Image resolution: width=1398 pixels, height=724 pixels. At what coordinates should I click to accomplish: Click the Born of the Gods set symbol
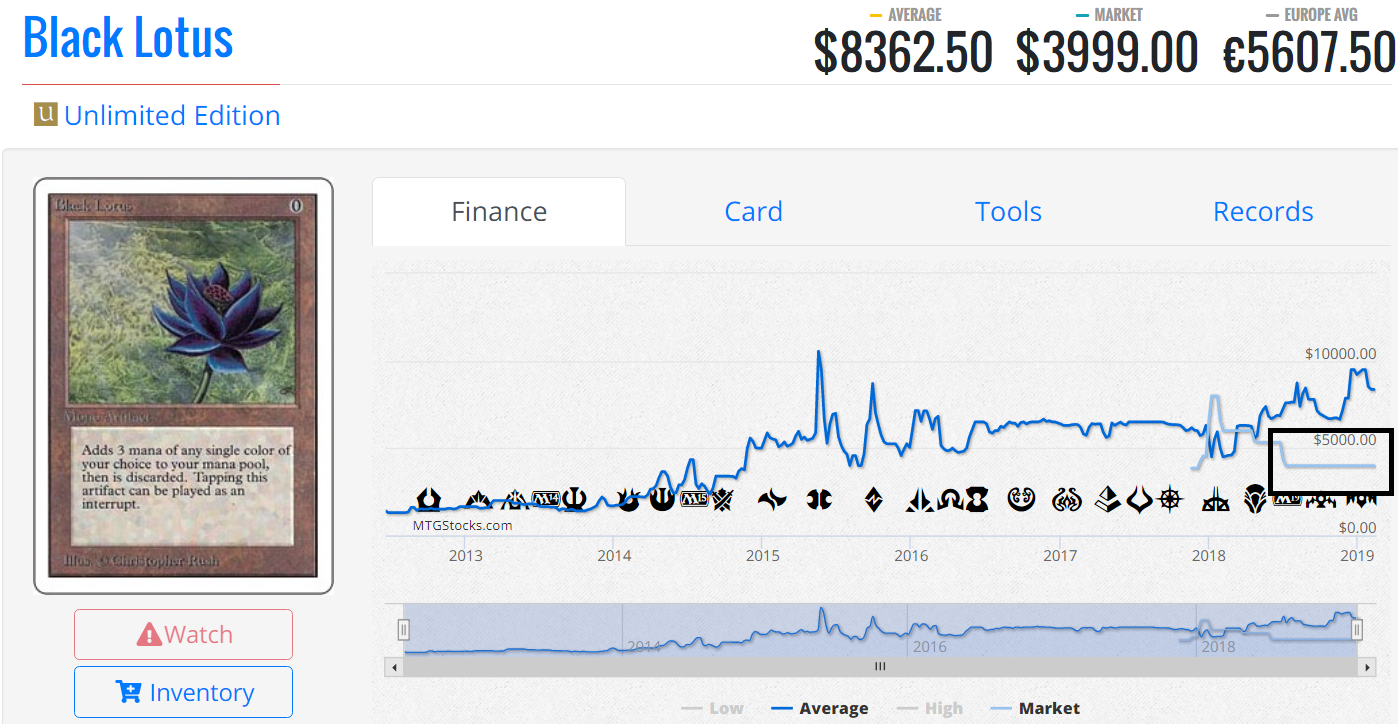coord(628,498)
